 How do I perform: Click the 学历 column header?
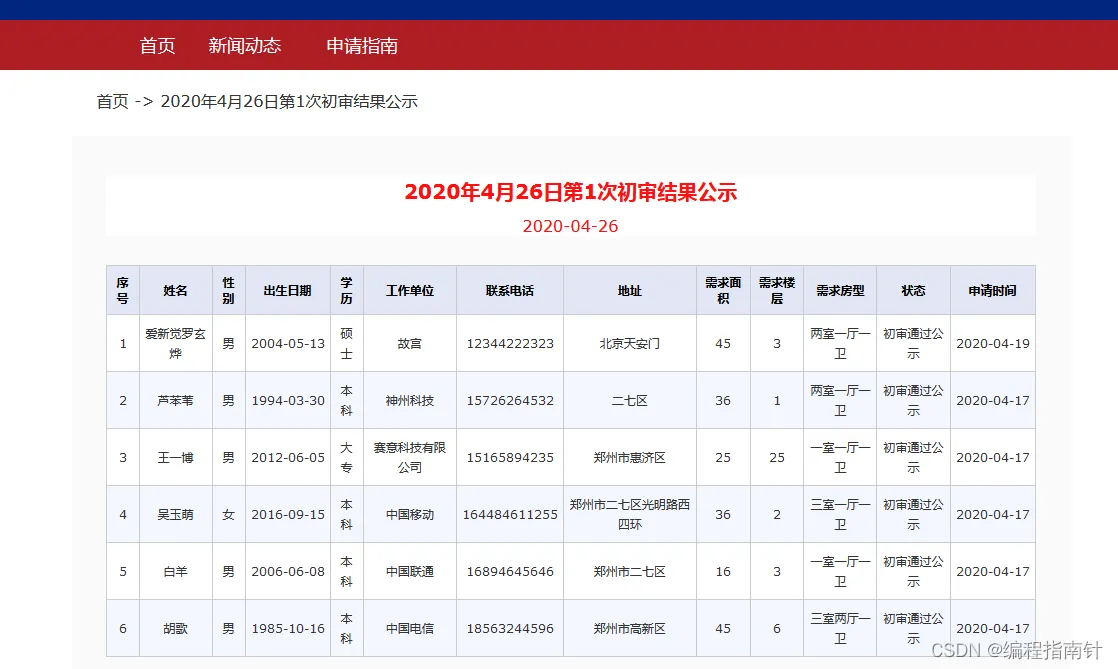pos(347,290)
